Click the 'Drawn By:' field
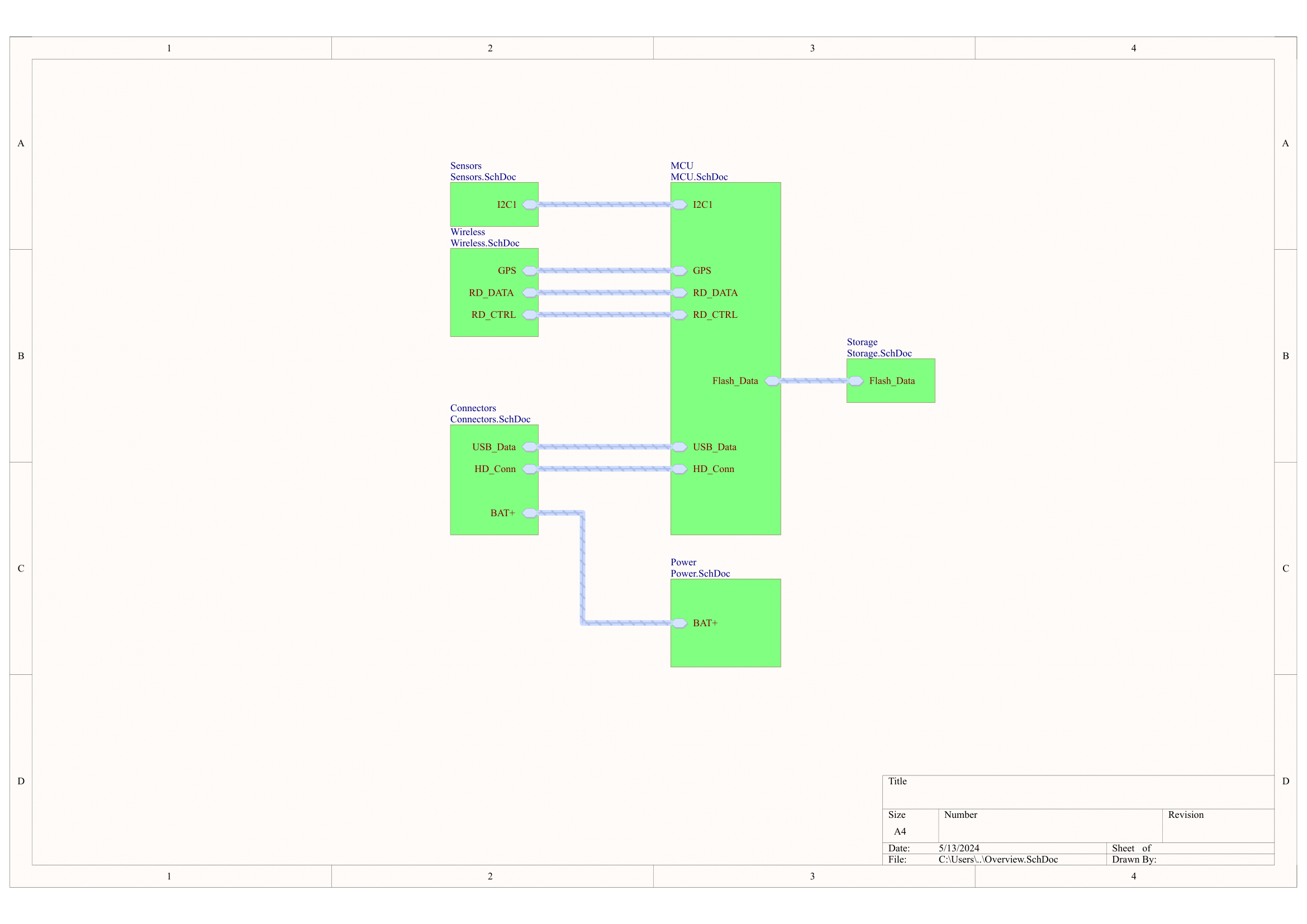1307x924 pixels. click(x=1190, y=859)
